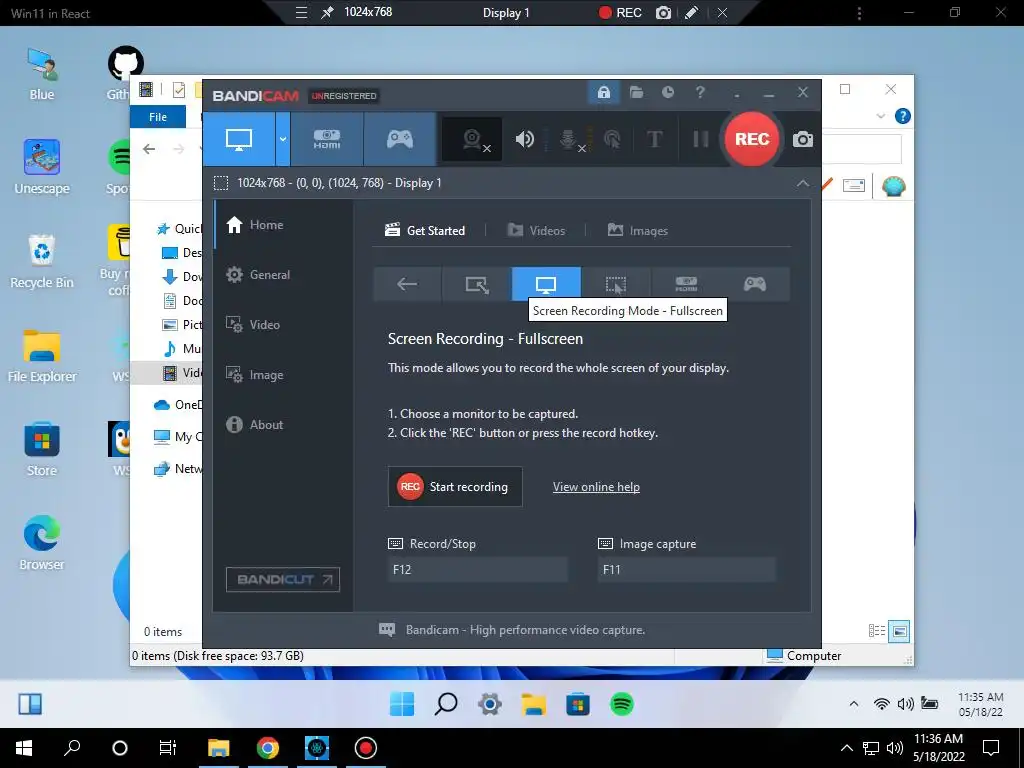Click the pin icon in the top overlay bar
The width and height of the screenshot is (1024, 768).
pyautogui.click(x=327, y=13)
